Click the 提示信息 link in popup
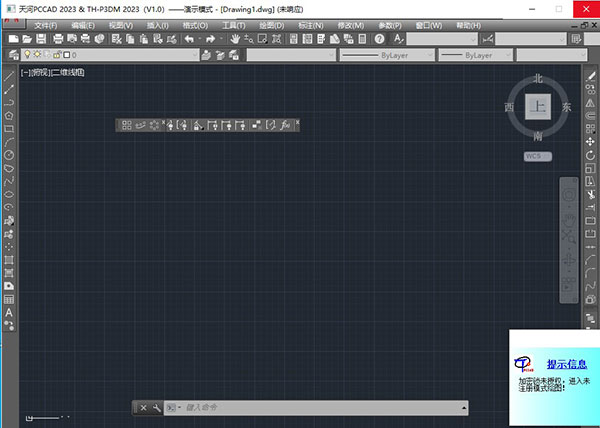 566,364
